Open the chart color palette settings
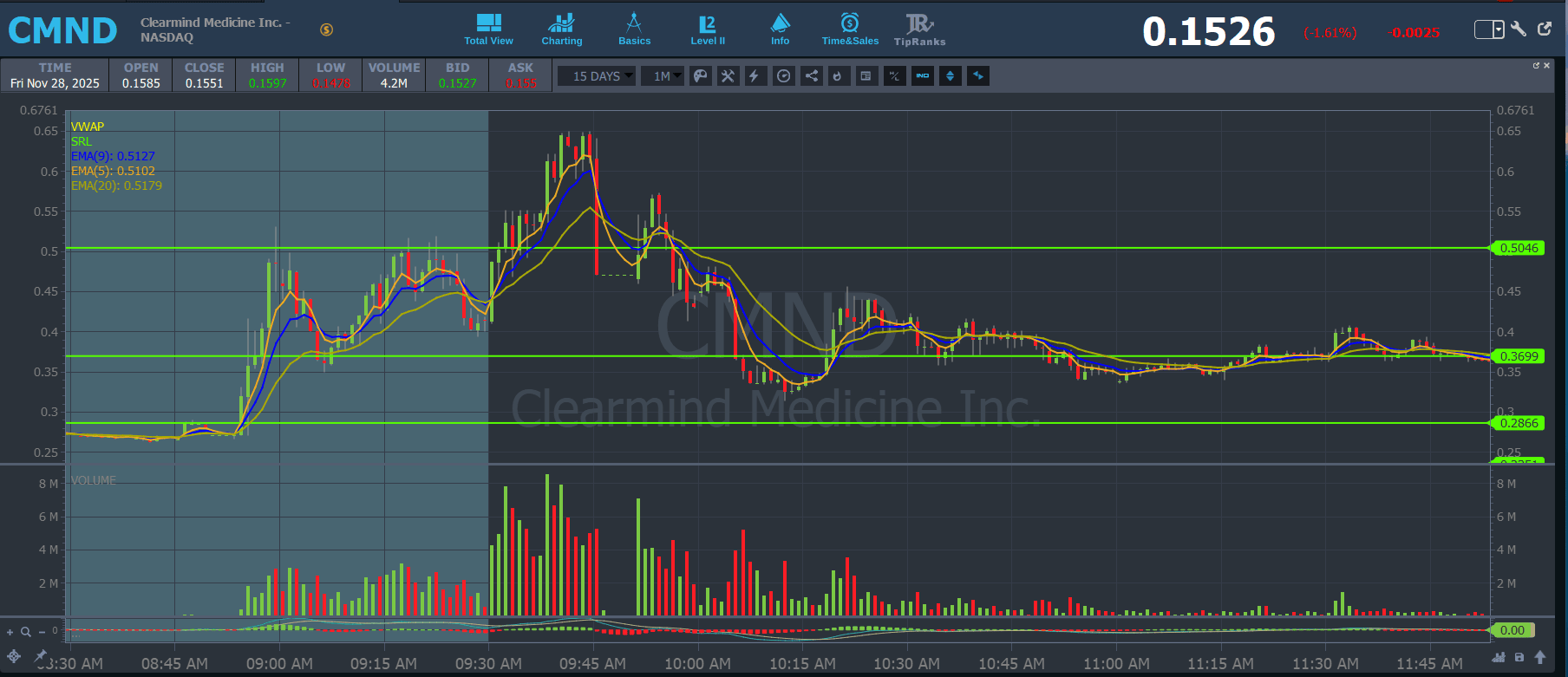The image size is (1568, 677). (701, 76)
